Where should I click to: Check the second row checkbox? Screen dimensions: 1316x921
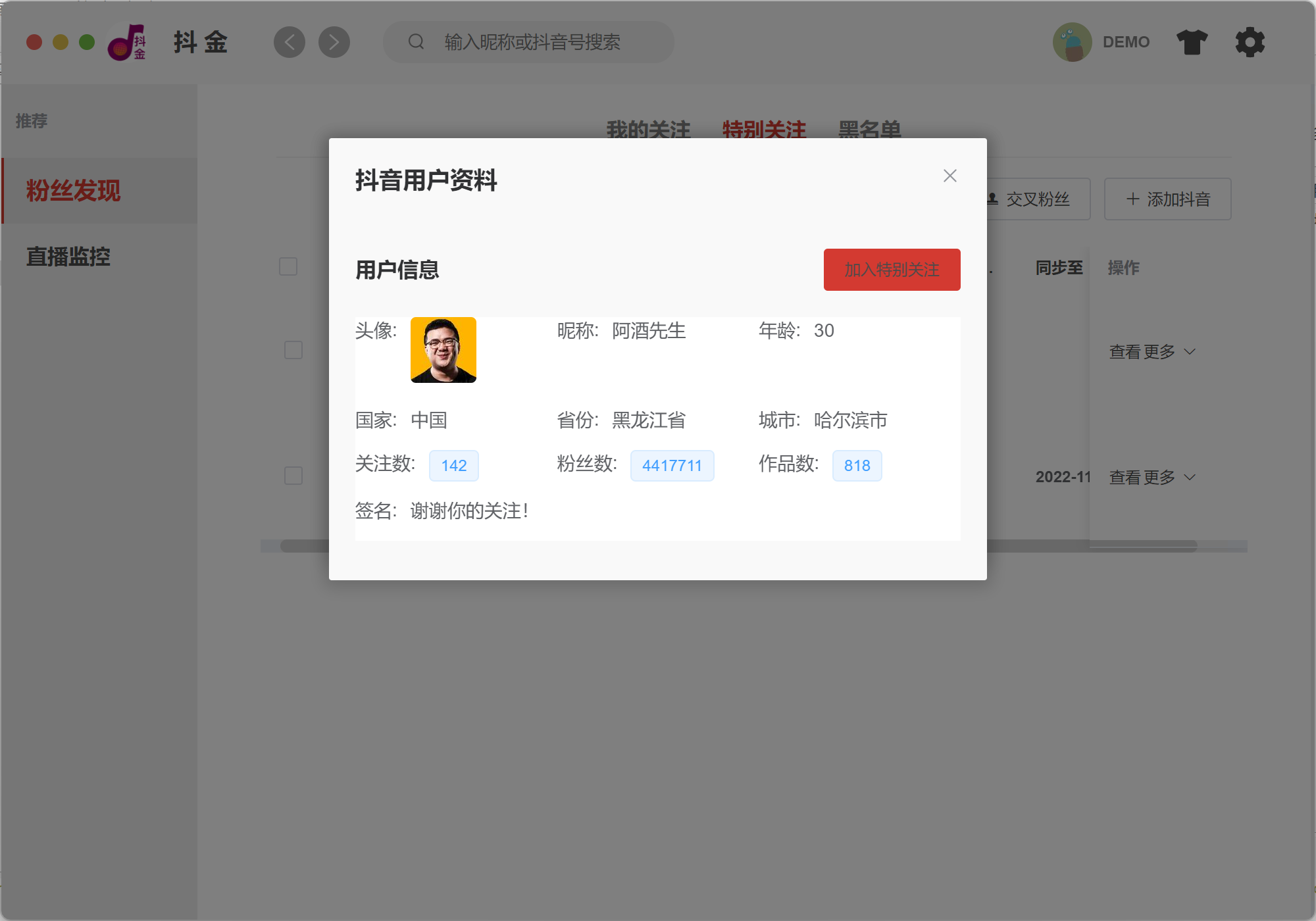pos(293,476)
